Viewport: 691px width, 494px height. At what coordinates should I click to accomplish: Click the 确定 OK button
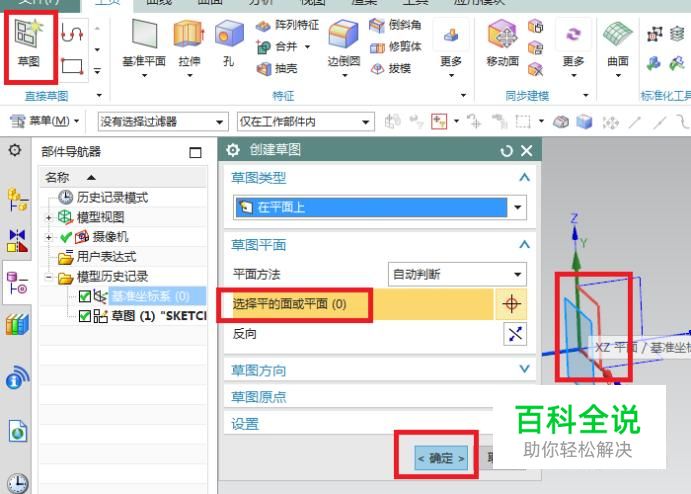pyautogui.click(x=441, y=458)
